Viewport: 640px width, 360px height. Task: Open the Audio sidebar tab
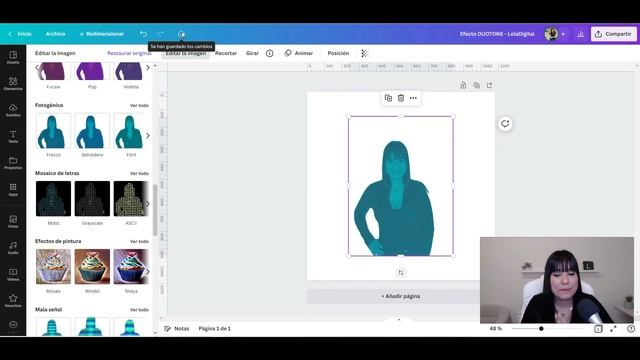coord(13,248)
